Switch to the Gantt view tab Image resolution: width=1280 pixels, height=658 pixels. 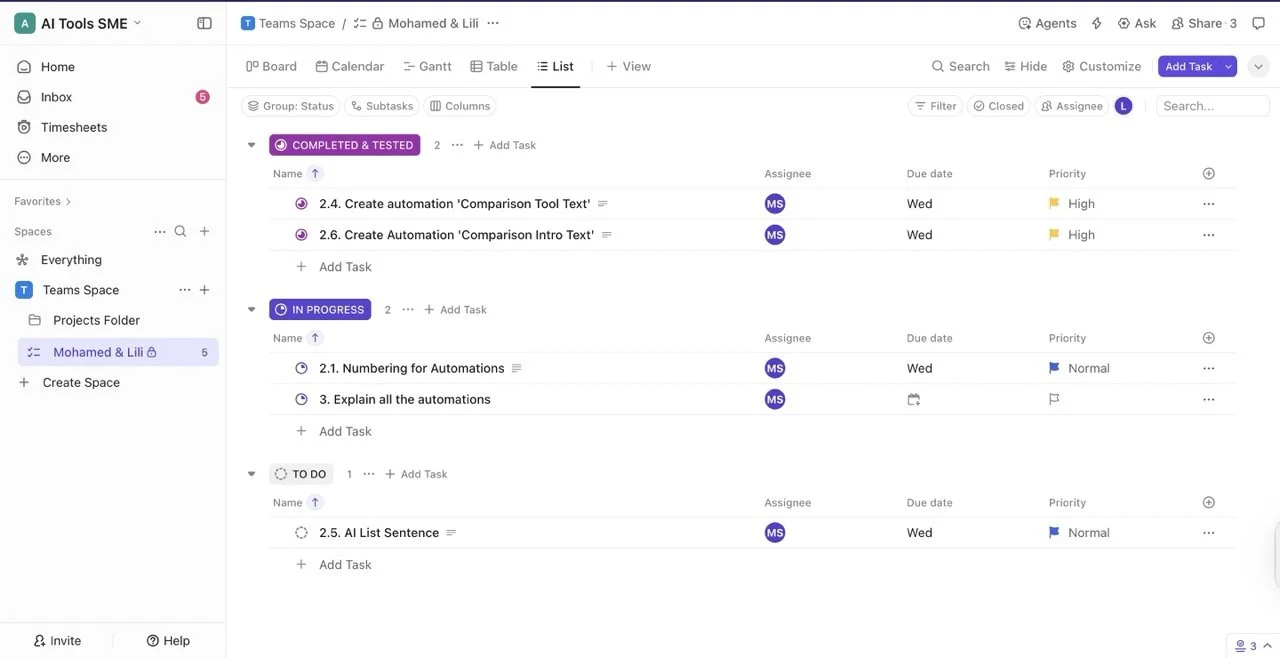point(427,66)
